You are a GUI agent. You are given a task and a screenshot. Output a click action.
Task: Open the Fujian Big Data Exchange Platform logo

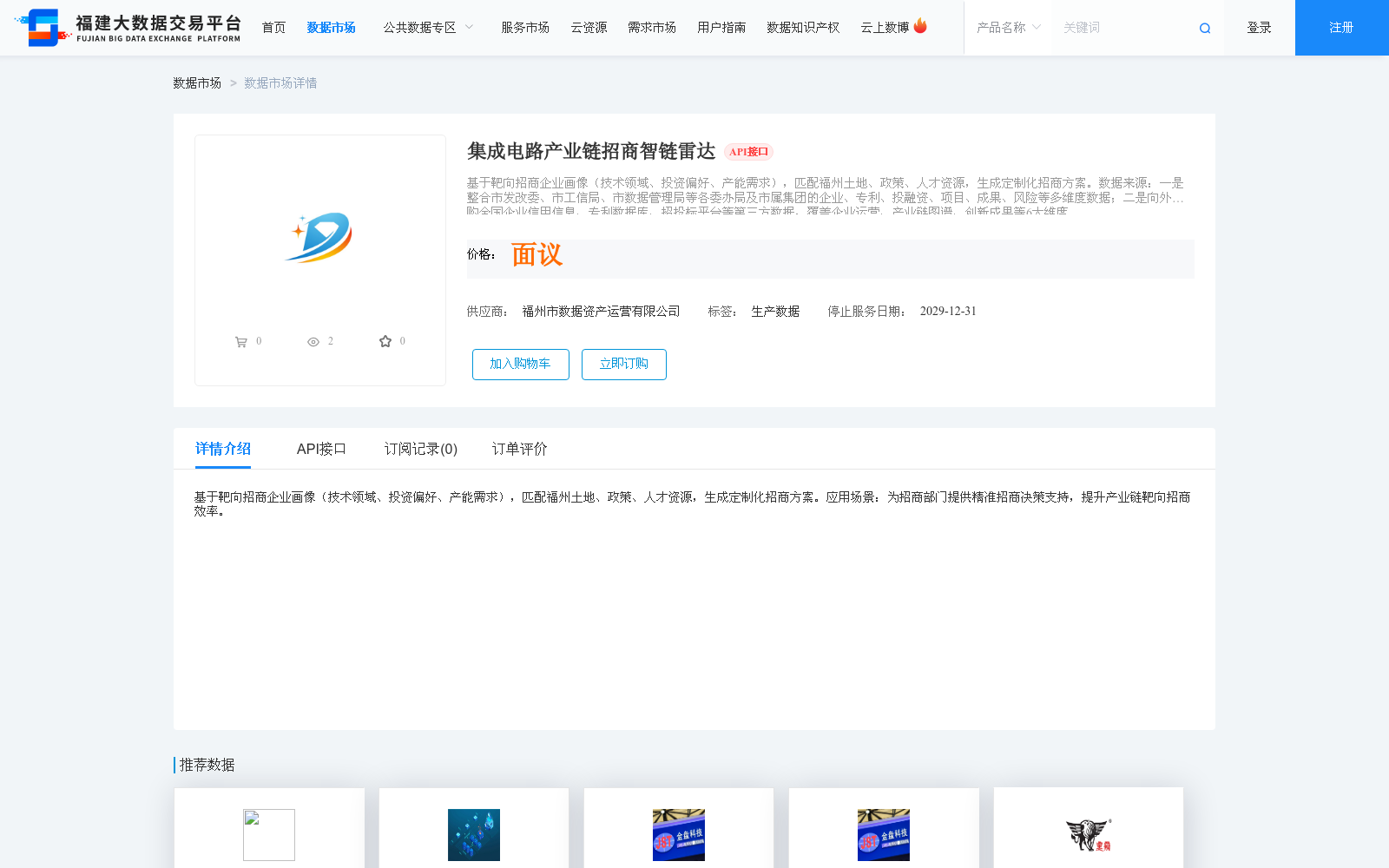[x=128, y=28]
